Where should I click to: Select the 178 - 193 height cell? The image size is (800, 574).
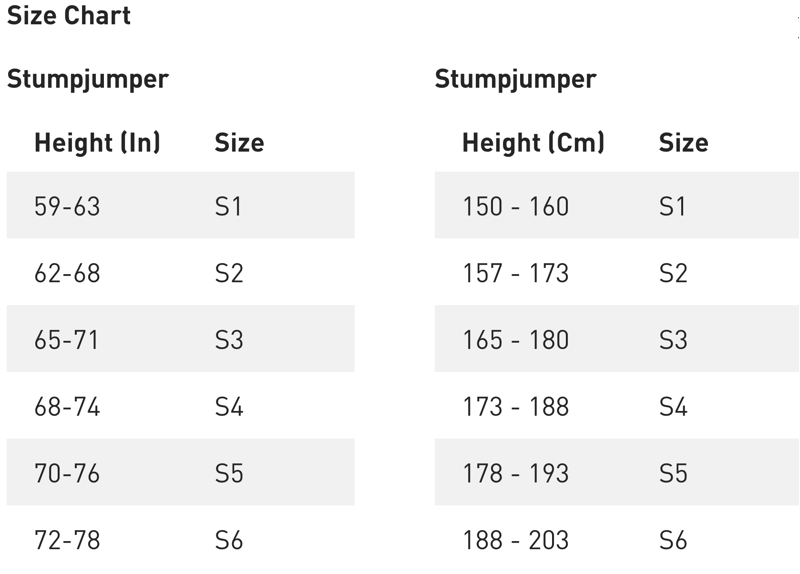pyautogui.click(x=515, y=473)
